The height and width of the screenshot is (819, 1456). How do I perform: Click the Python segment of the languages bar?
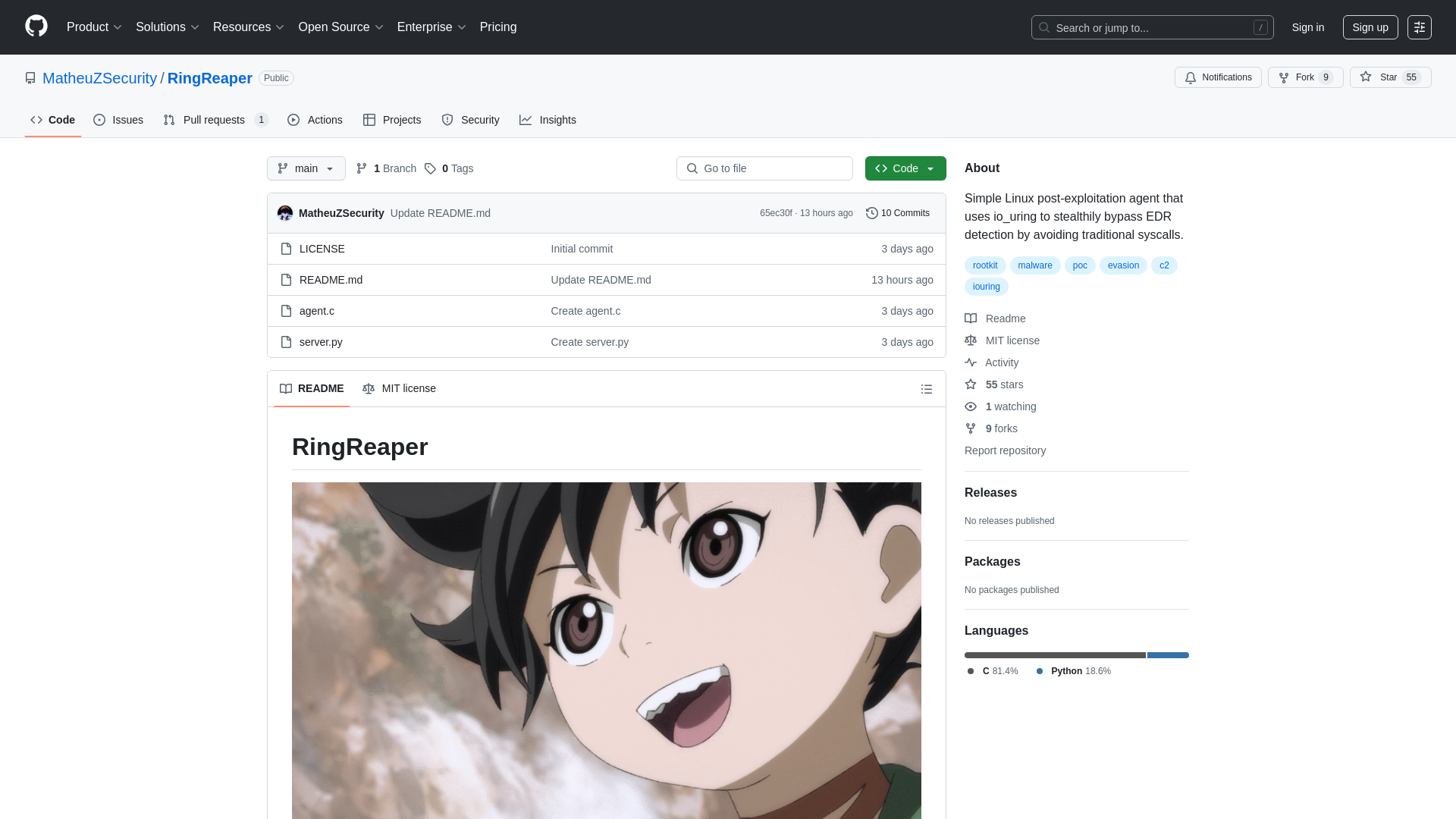(1168, 655)
